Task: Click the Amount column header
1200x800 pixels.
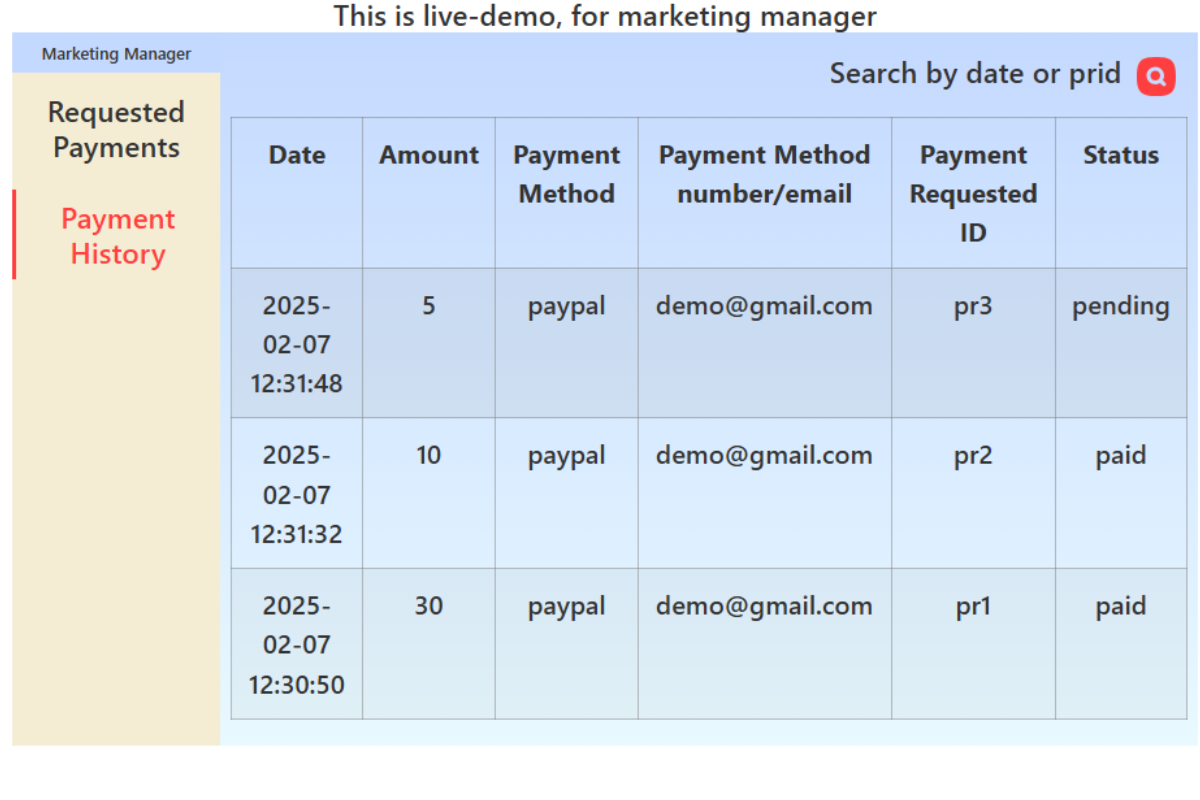Action: (x=428, y=155)
